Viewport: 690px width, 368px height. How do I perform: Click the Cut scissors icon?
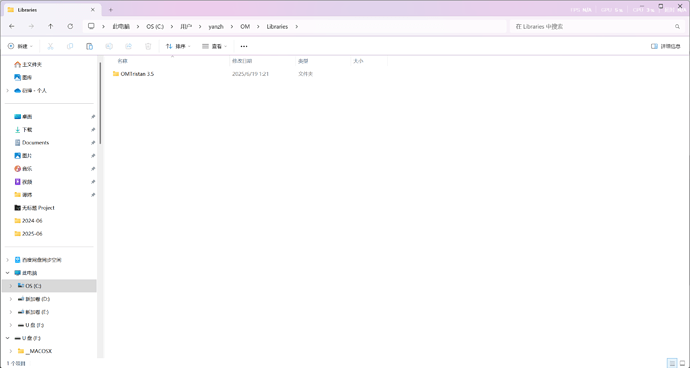pos(50,46)
